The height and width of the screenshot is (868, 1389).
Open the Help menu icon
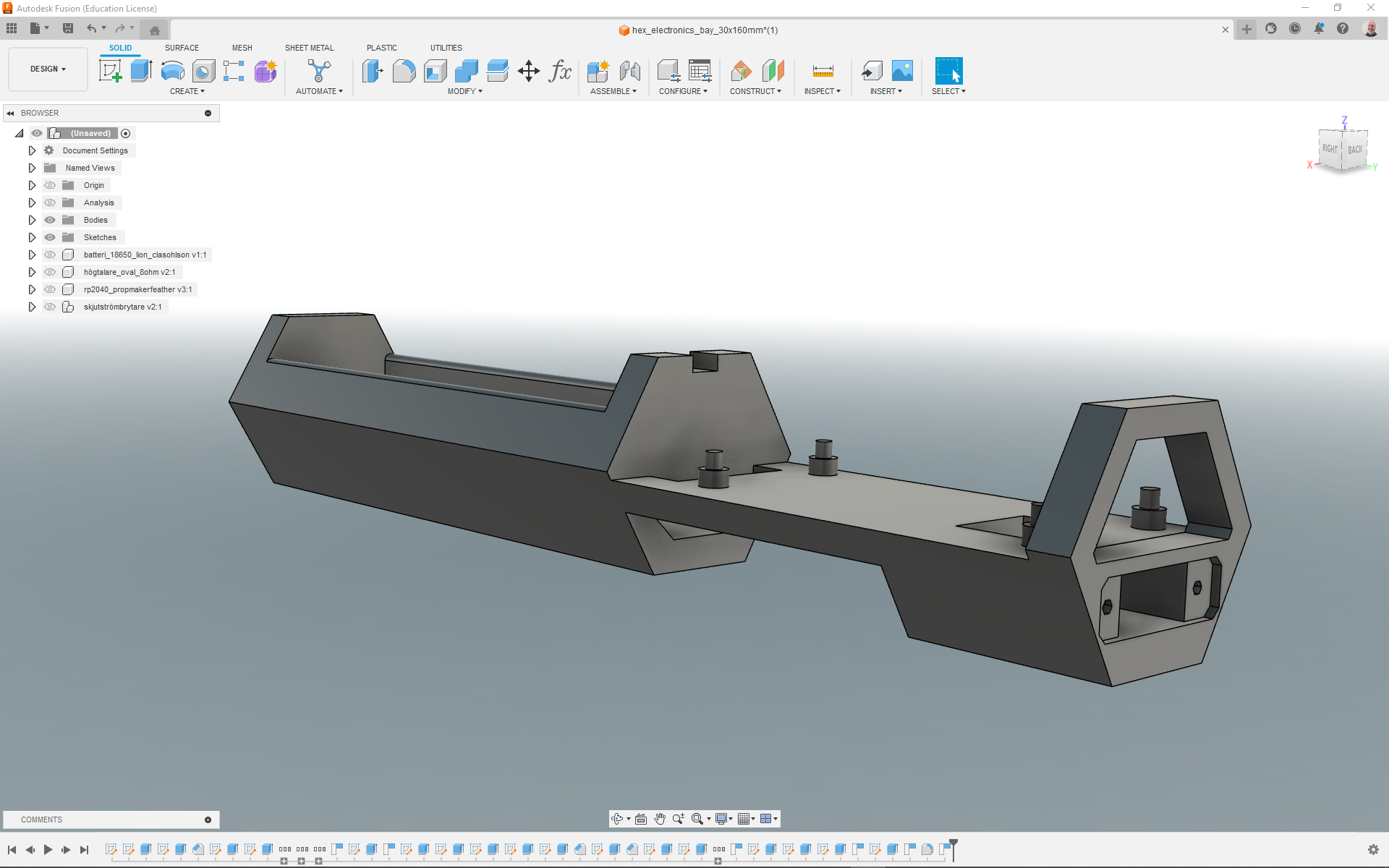click(1343, 29)
